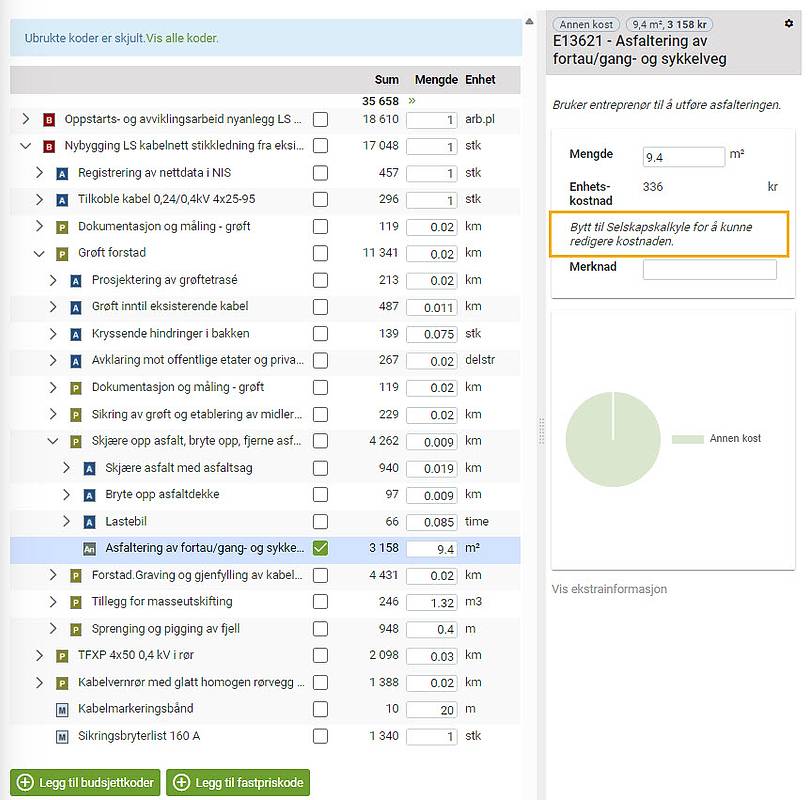
Task: Tick checkbox for Kabelmarkeringsbånd row
Action: 320,709
